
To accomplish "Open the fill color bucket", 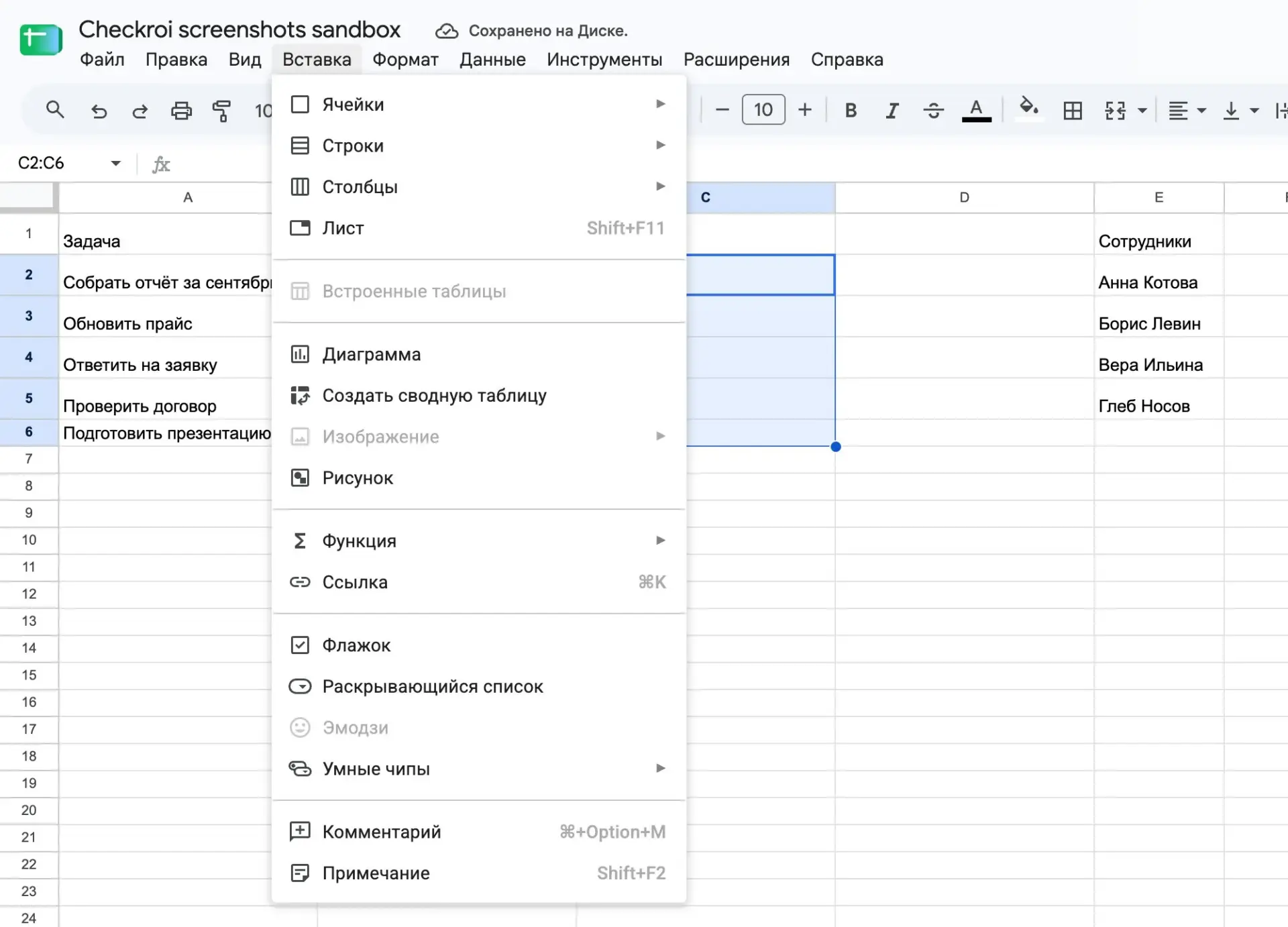I will [x=1028, y=109].
